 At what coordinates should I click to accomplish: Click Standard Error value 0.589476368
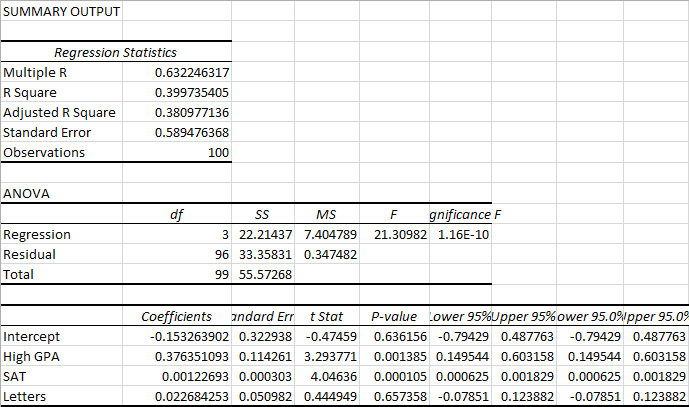coord(177,132)
